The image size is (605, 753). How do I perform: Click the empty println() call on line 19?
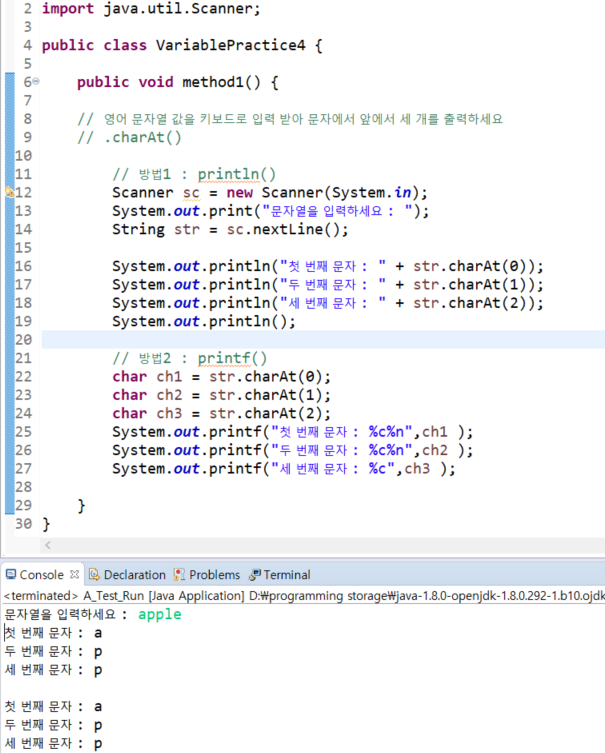(x=204, y=321)
